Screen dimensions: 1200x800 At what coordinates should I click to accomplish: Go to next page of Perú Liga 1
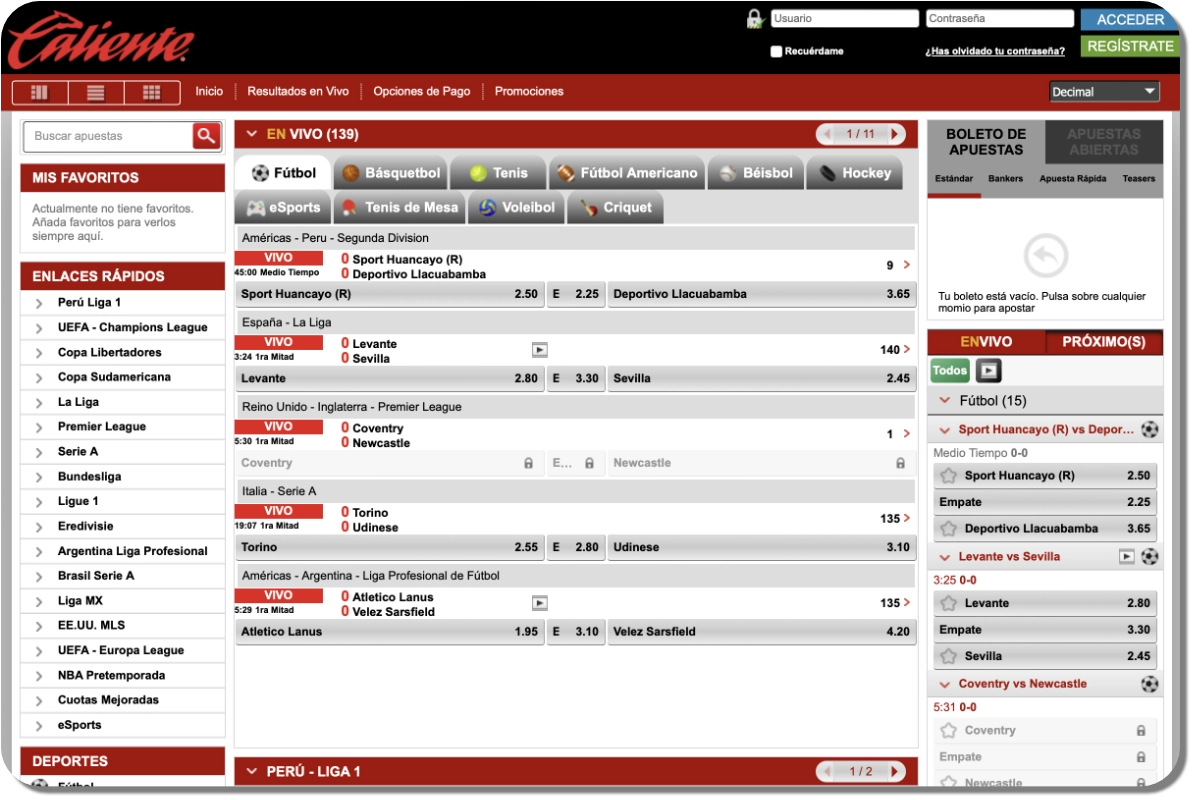[x=896, y=771]
